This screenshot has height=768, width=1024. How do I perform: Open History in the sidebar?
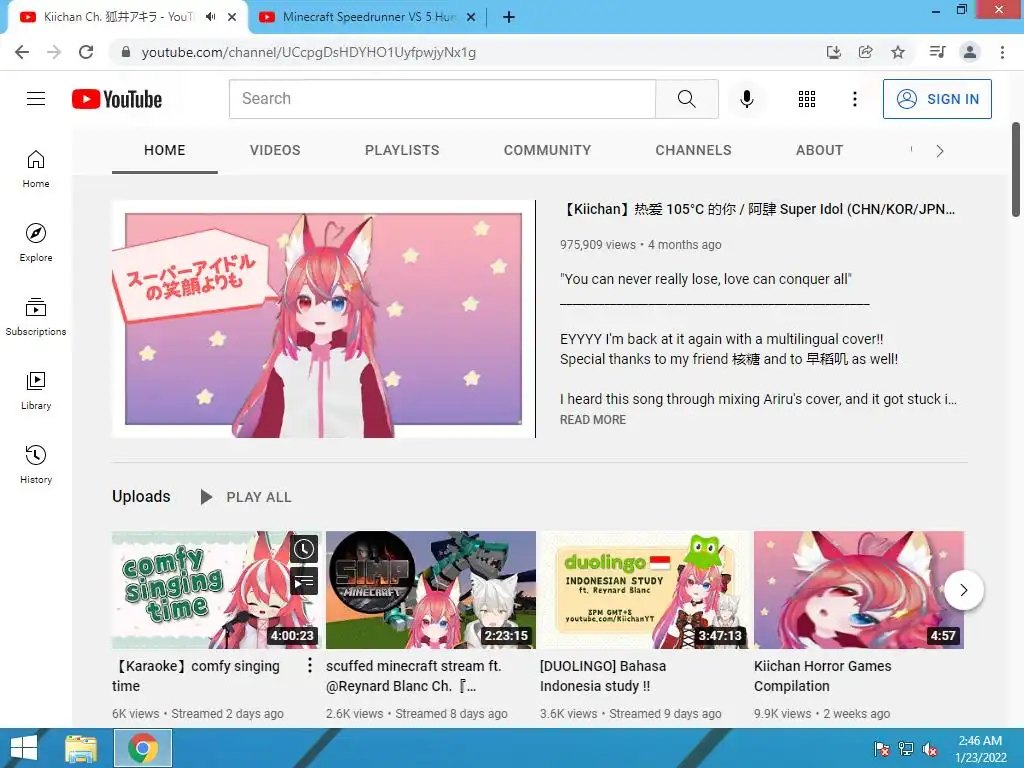point(36,464)
